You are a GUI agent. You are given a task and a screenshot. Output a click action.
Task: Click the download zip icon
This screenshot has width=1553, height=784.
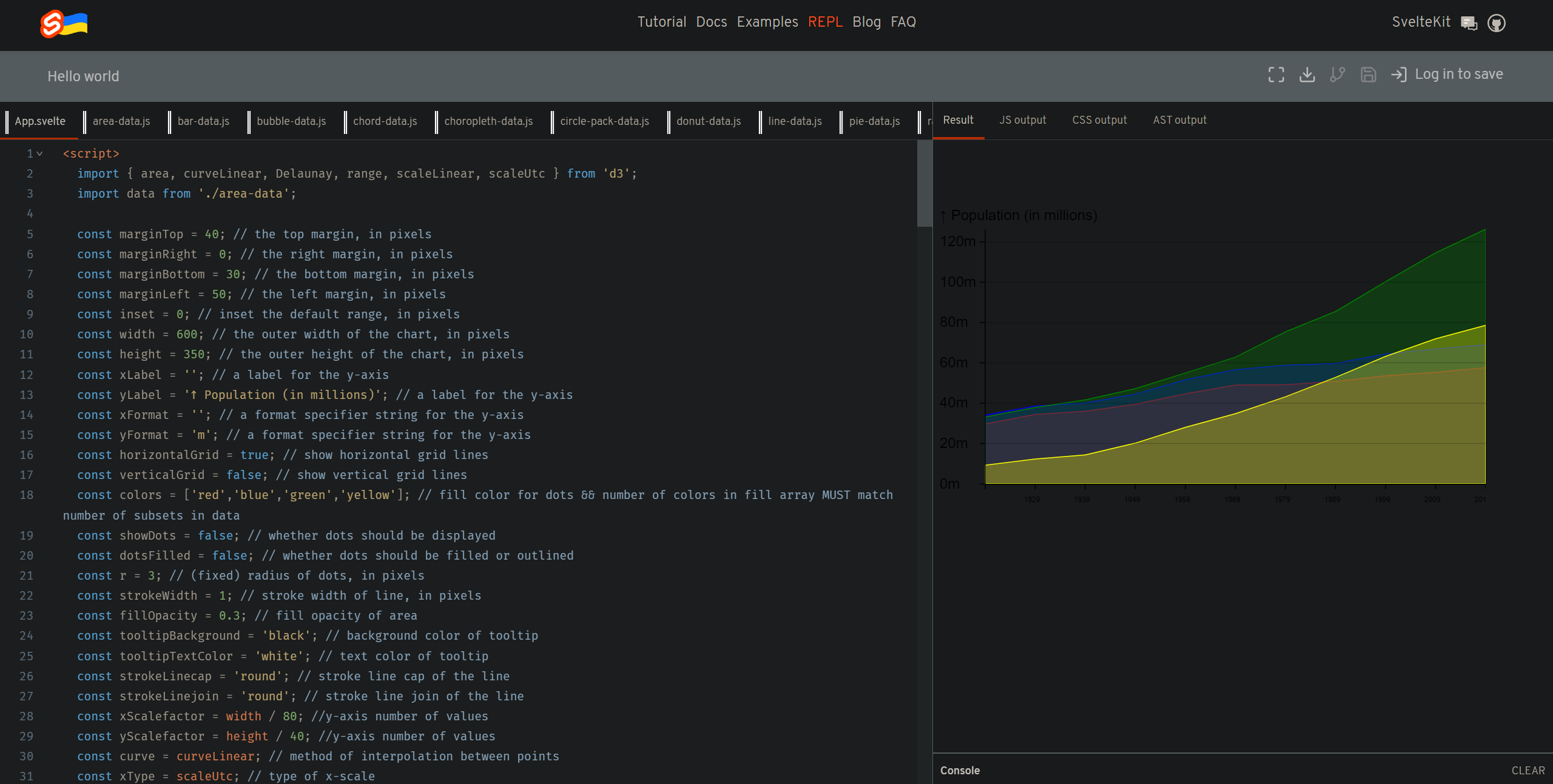pos(1307,75)
